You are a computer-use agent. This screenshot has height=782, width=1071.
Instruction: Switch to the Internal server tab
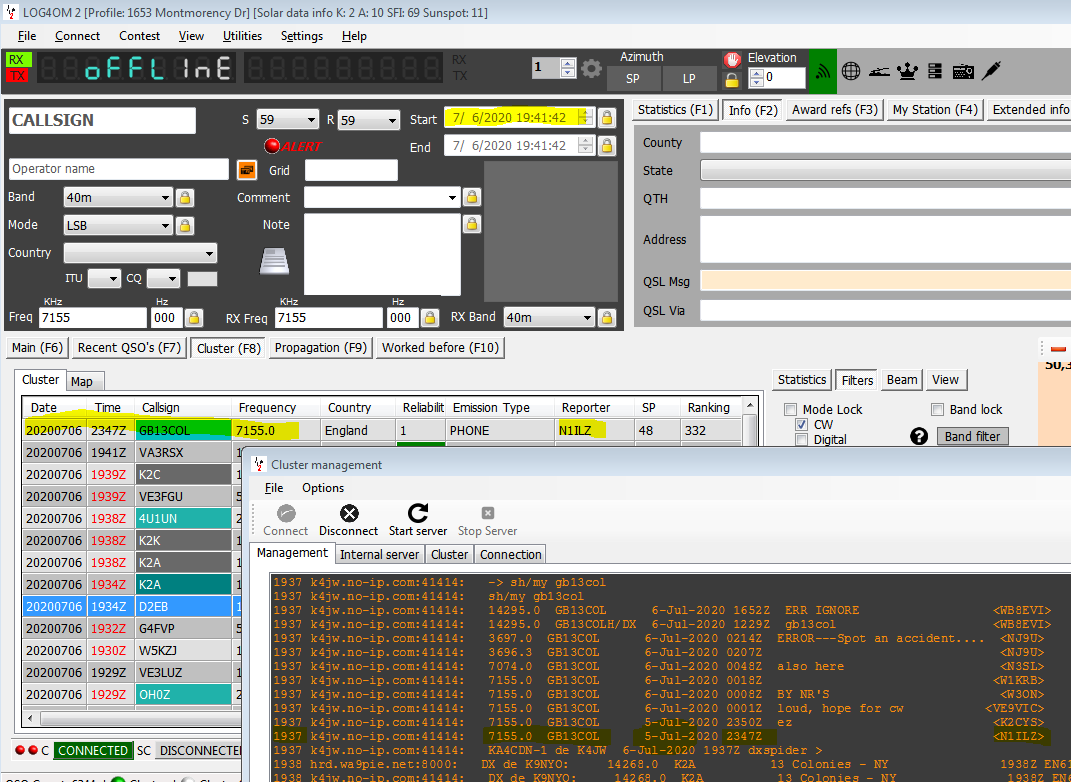click(379, 555)
